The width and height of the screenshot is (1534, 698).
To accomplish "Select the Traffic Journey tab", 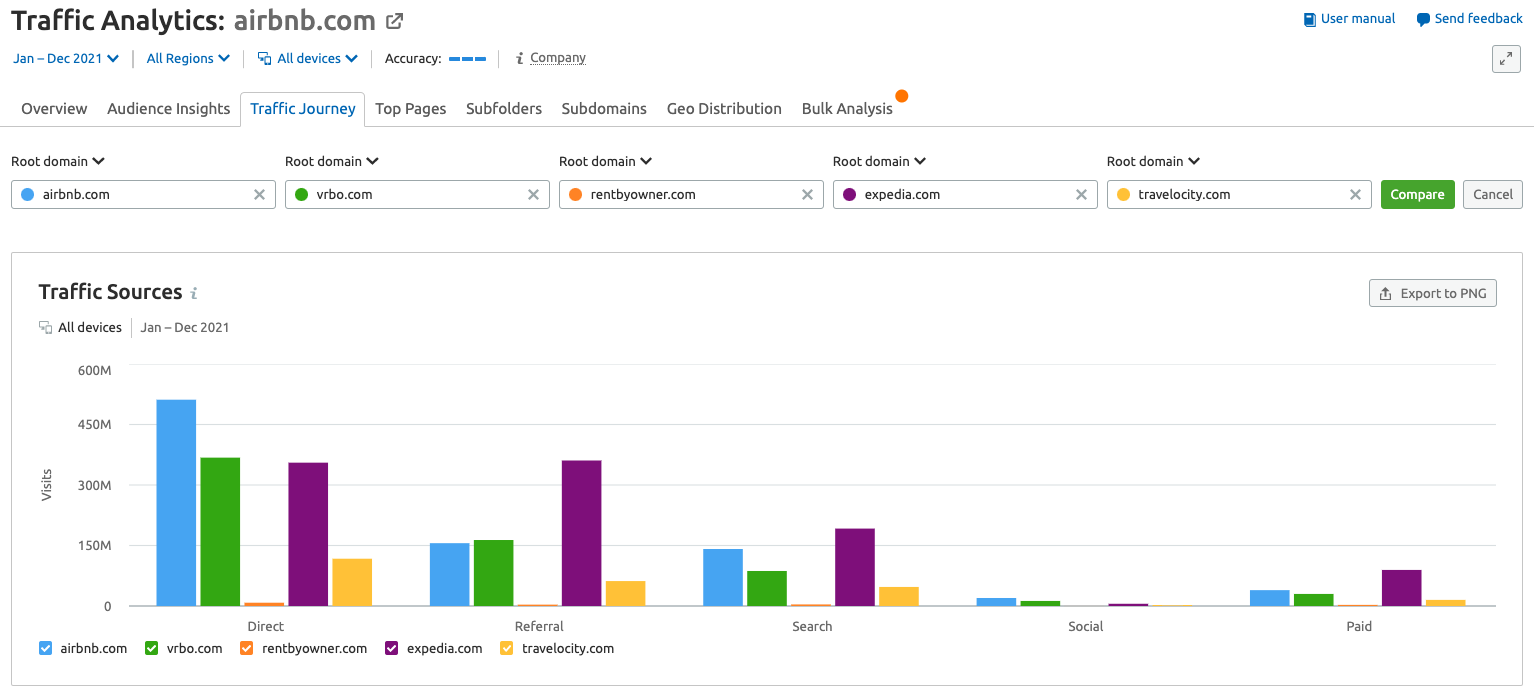I will (x=303, y=109).
